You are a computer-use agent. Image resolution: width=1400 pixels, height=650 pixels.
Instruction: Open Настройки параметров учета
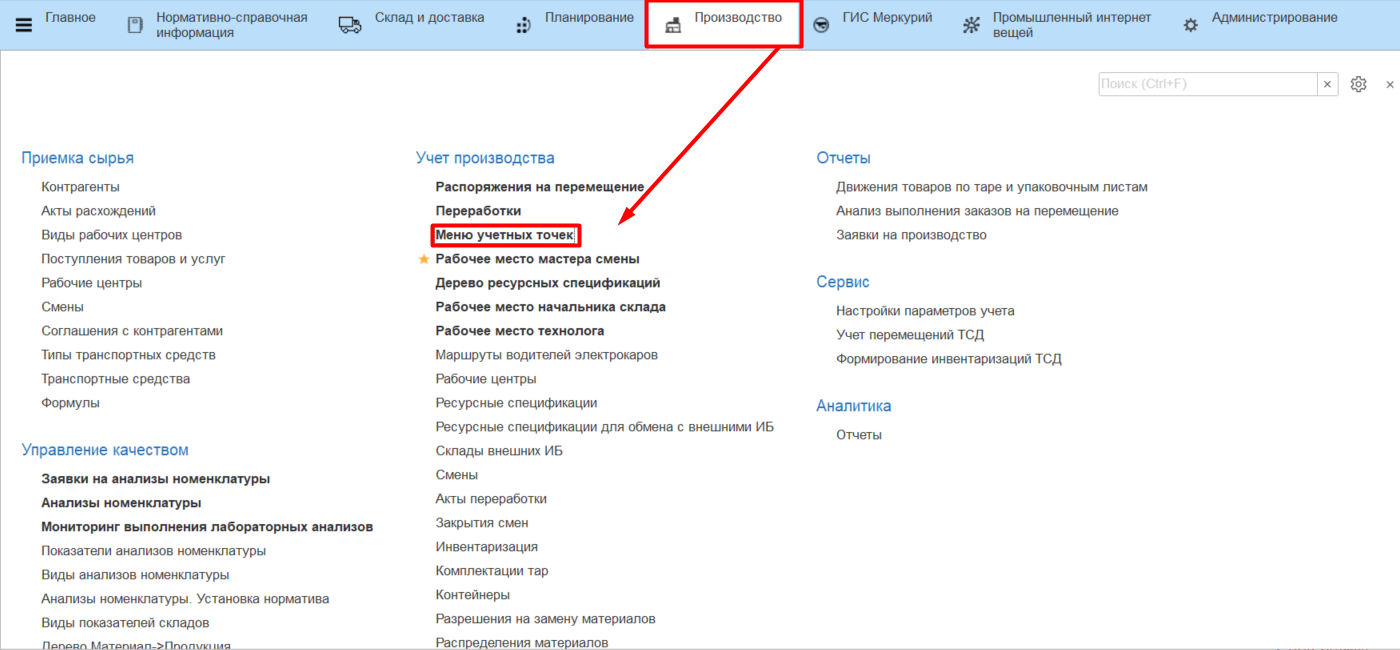tap(925, 311)
